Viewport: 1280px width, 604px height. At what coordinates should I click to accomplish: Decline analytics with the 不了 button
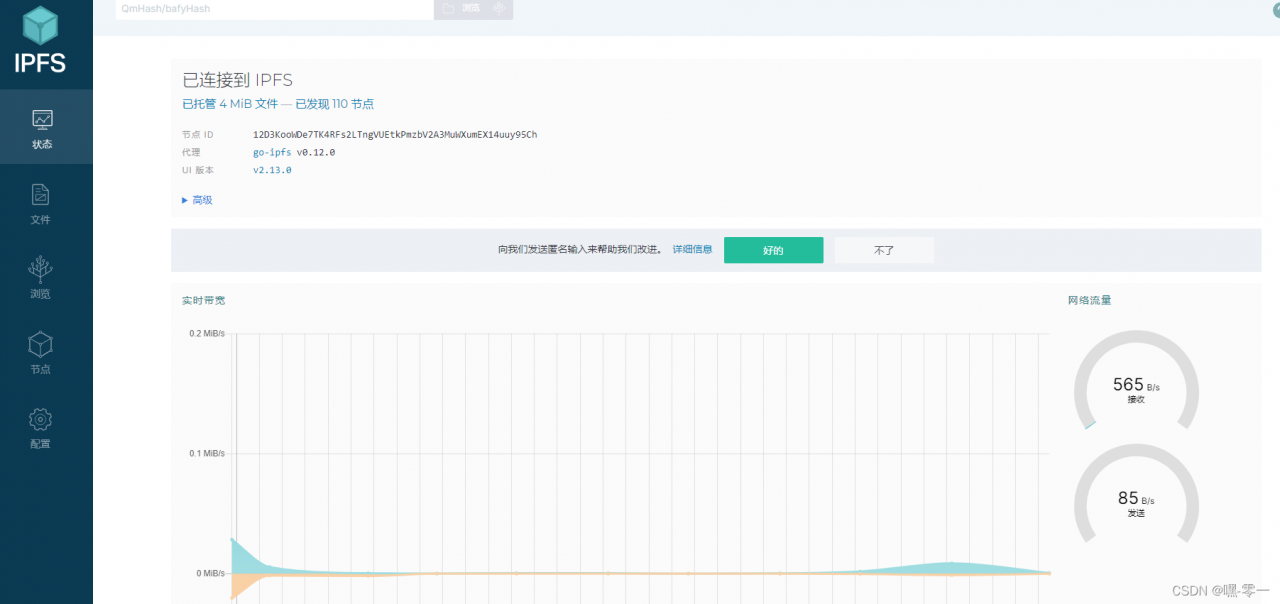coord(884,250)
